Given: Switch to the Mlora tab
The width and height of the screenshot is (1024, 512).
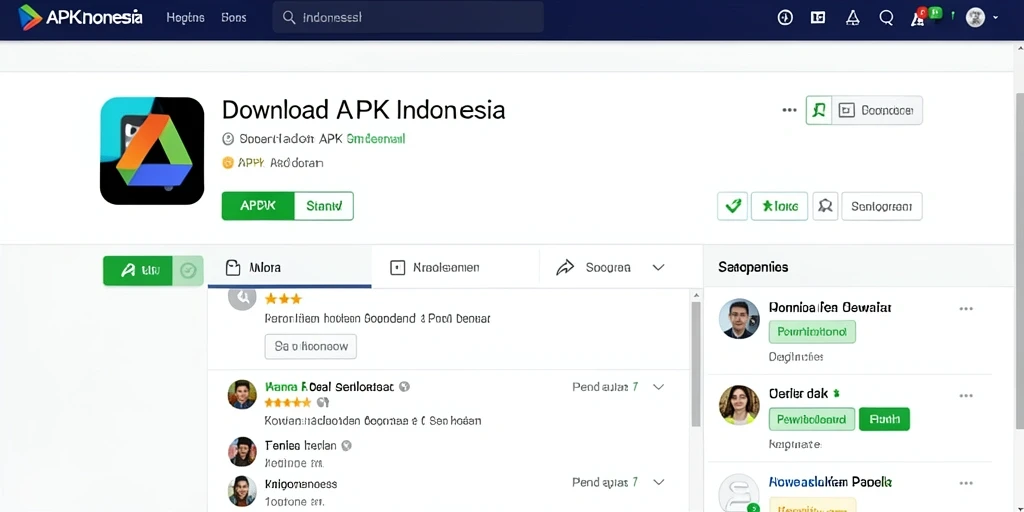Looking at the screenshot, I should click(x=289, y=267).
